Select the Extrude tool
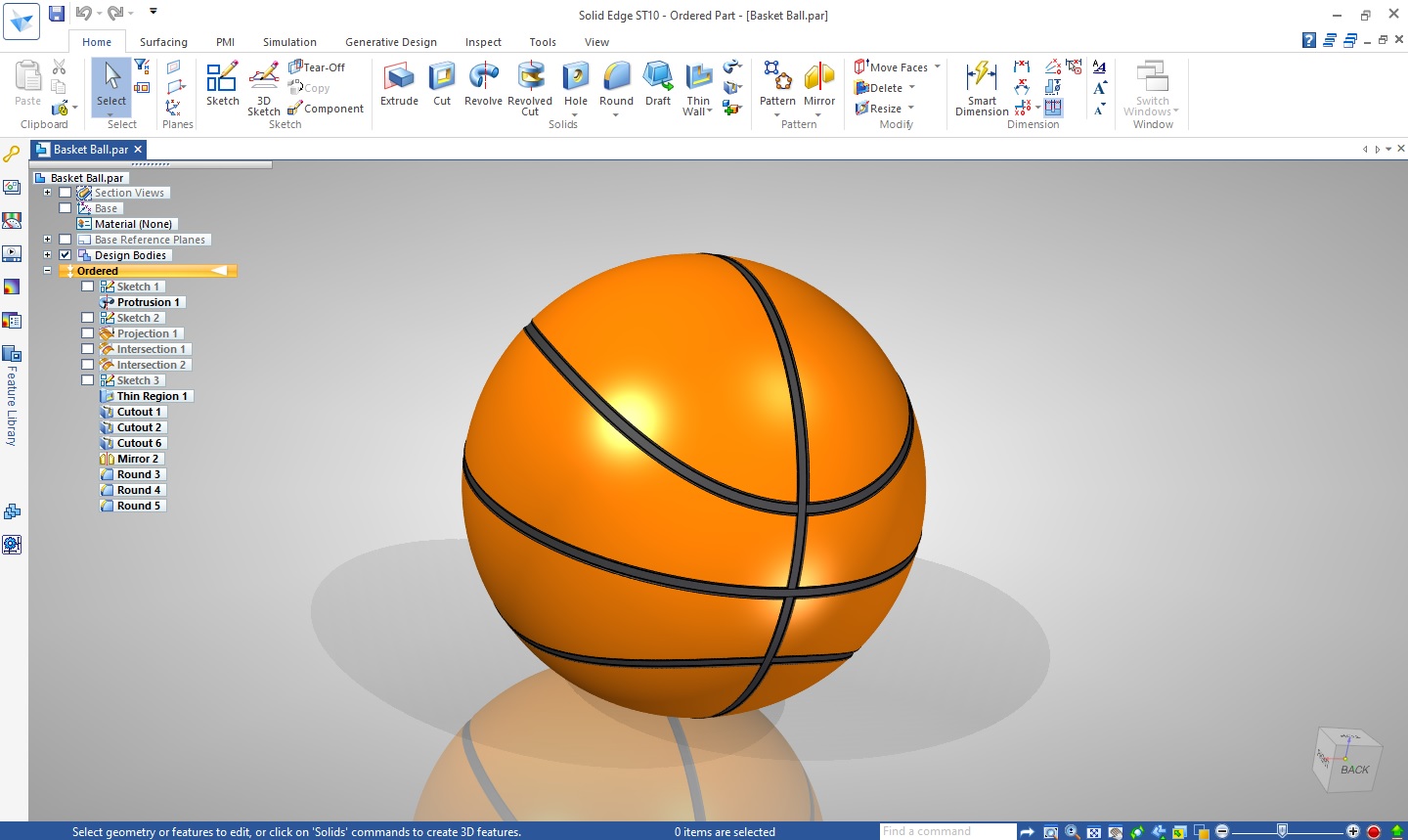The height and width of the screenshot is (840, 1408). (399, 85)
